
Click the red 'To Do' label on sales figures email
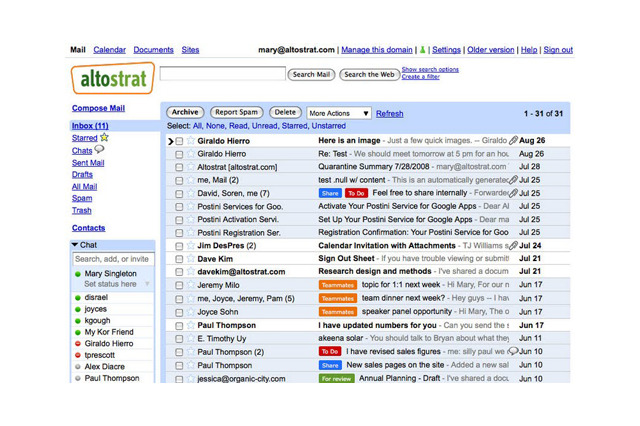tap(329, 352)
